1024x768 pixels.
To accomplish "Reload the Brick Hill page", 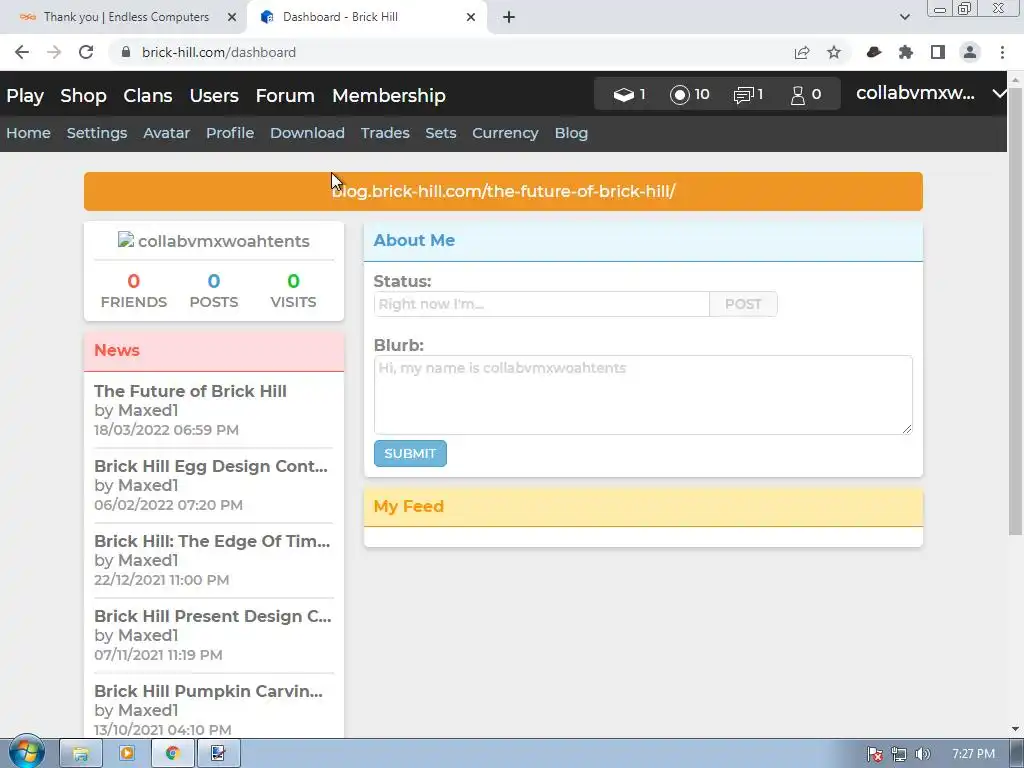I will [x=86, y=52].
